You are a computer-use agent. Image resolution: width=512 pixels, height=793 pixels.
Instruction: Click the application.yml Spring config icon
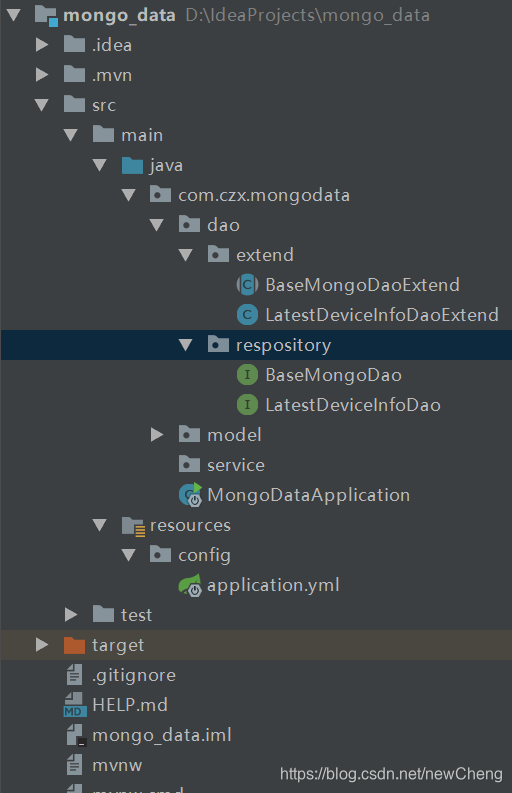190,586
